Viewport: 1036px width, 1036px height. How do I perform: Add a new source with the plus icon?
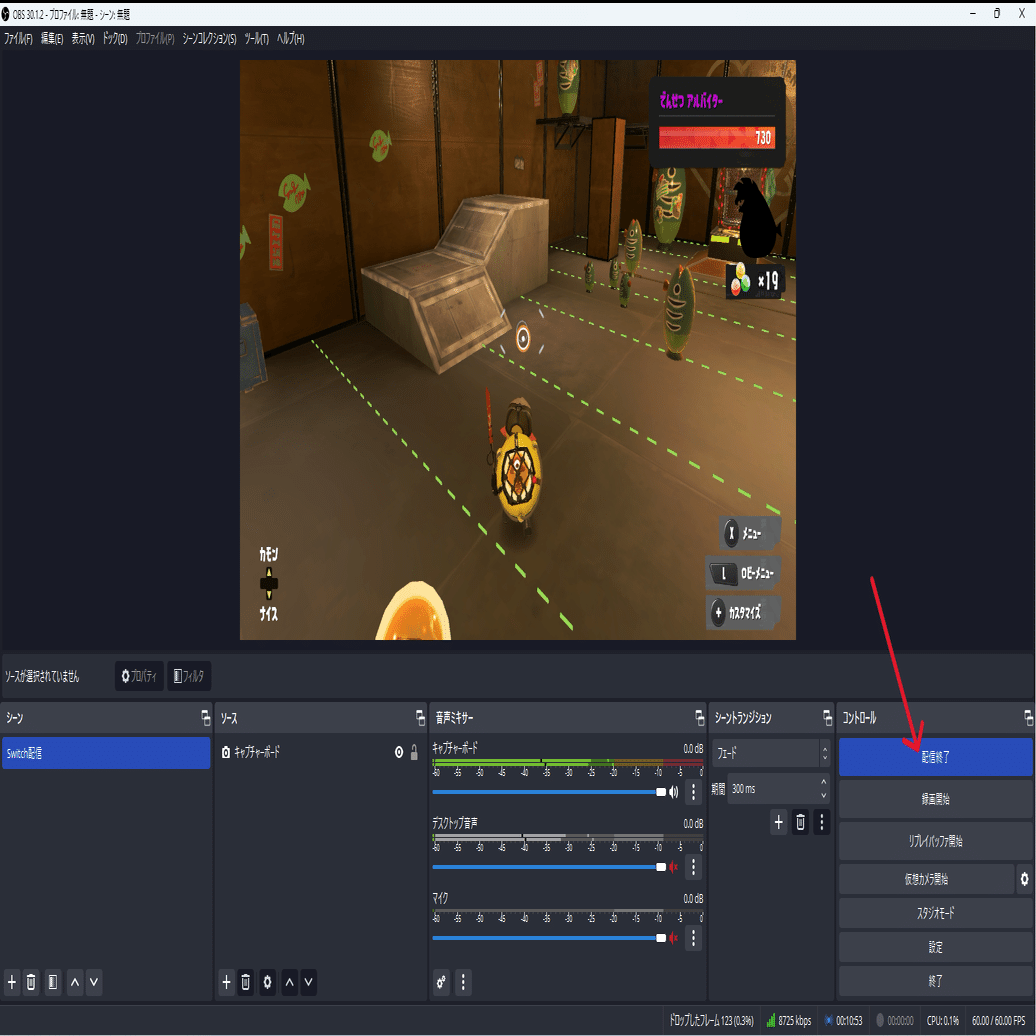click(227, 982)
